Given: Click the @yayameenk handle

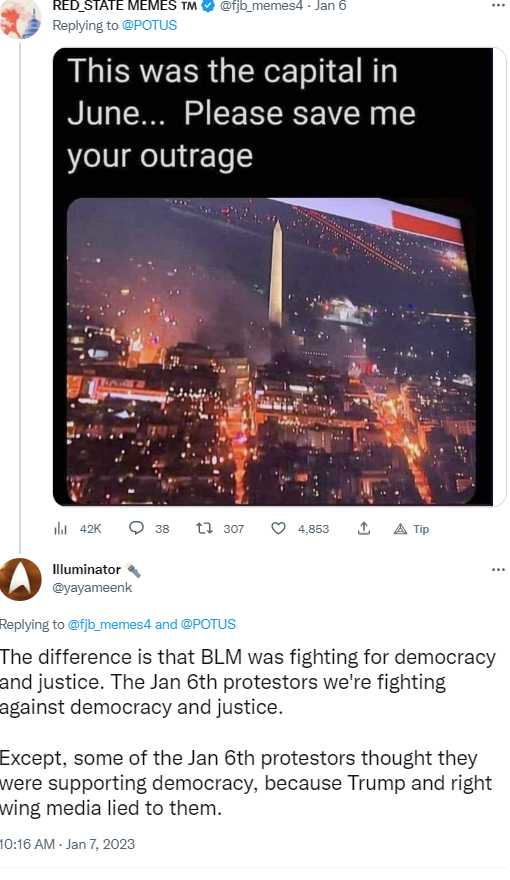Looking at the screenshot, I should 92,588.
